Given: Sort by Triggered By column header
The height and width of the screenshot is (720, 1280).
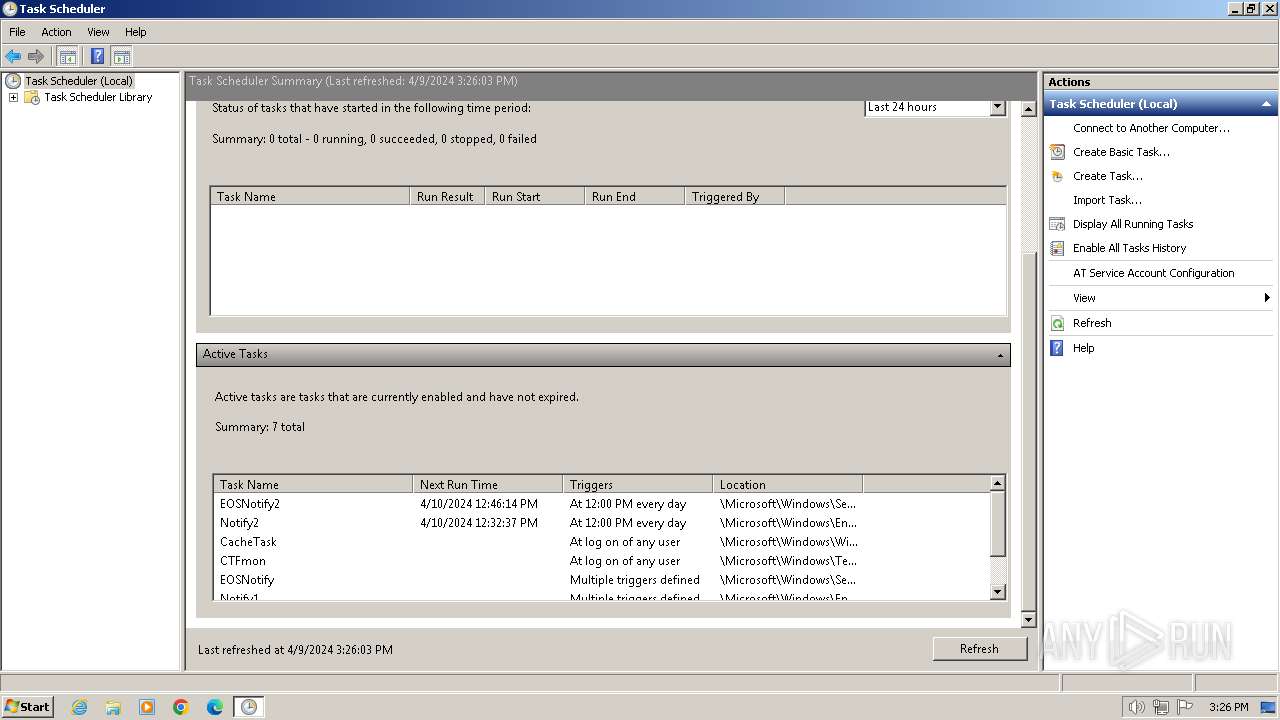Looking at the screenshot, I should (735, 196).
